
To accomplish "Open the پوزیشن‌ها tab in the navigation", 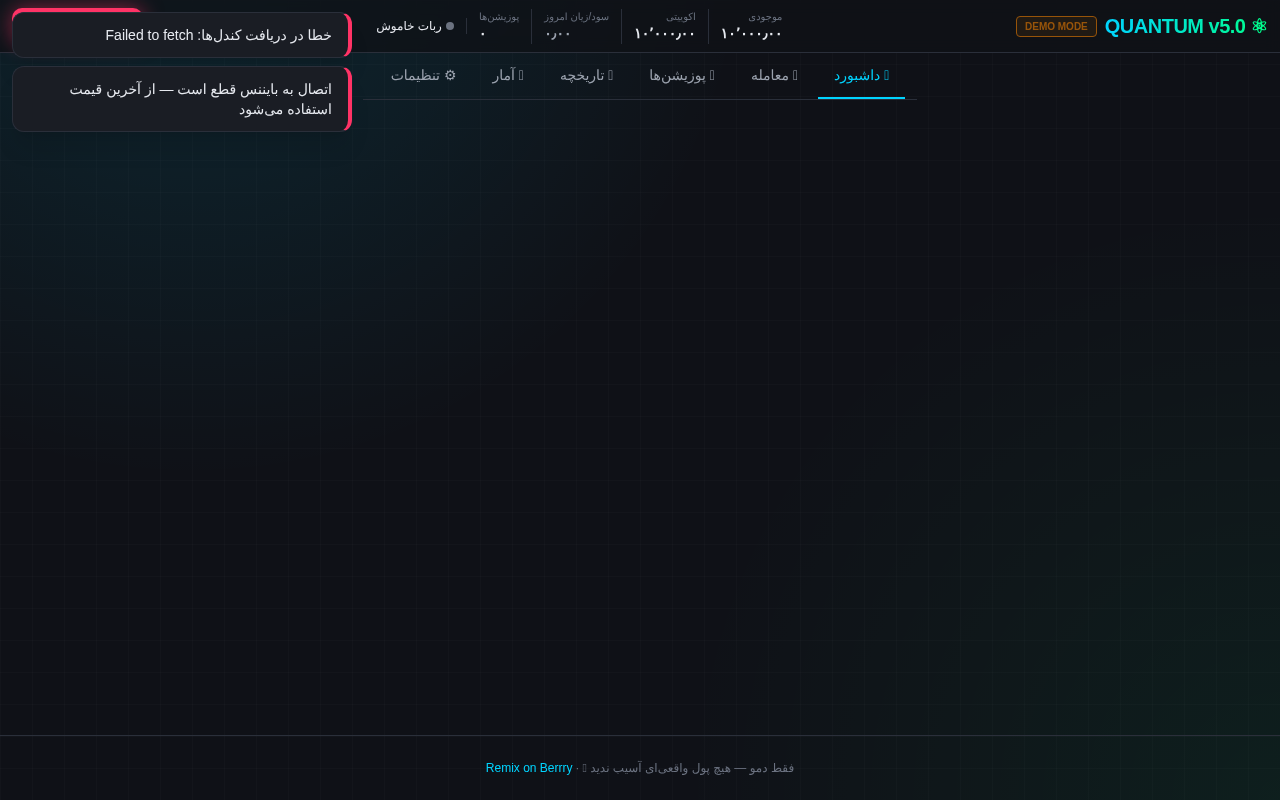I will 682,75.
